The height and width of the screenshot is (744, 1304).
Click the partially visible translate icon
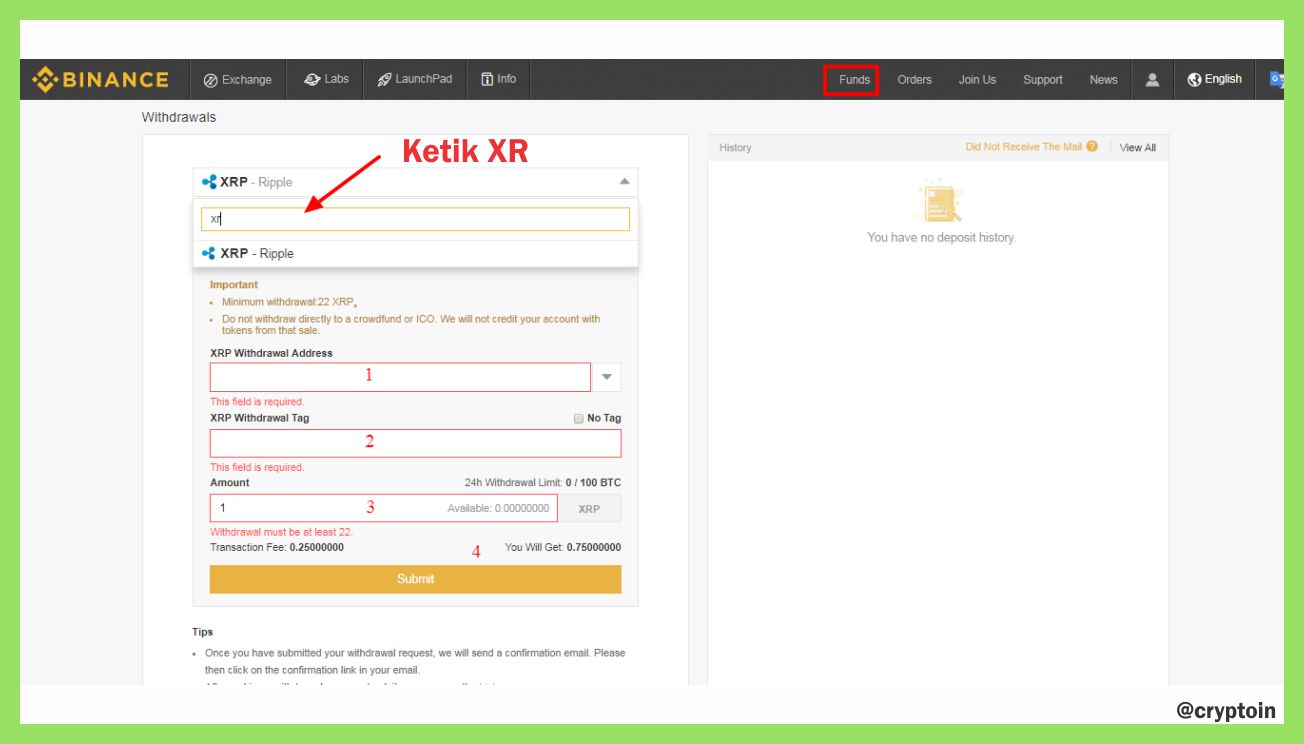pos(1277,79)
